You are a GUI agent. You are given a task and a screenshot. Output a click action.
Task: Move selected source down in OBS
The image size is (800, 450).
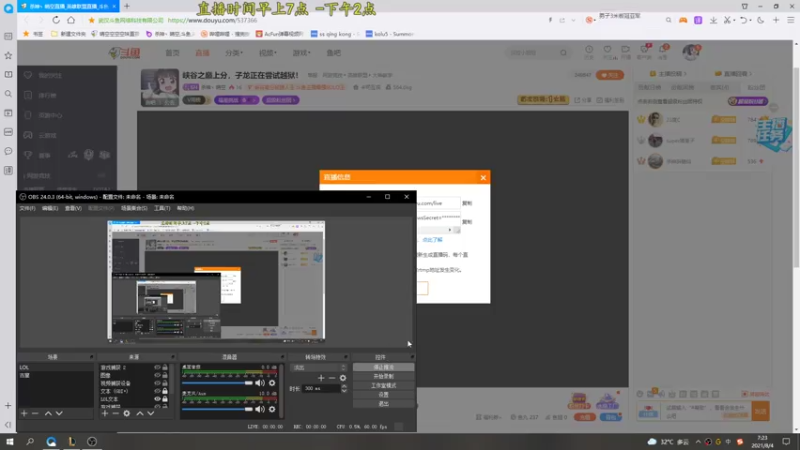pos(151,413)
